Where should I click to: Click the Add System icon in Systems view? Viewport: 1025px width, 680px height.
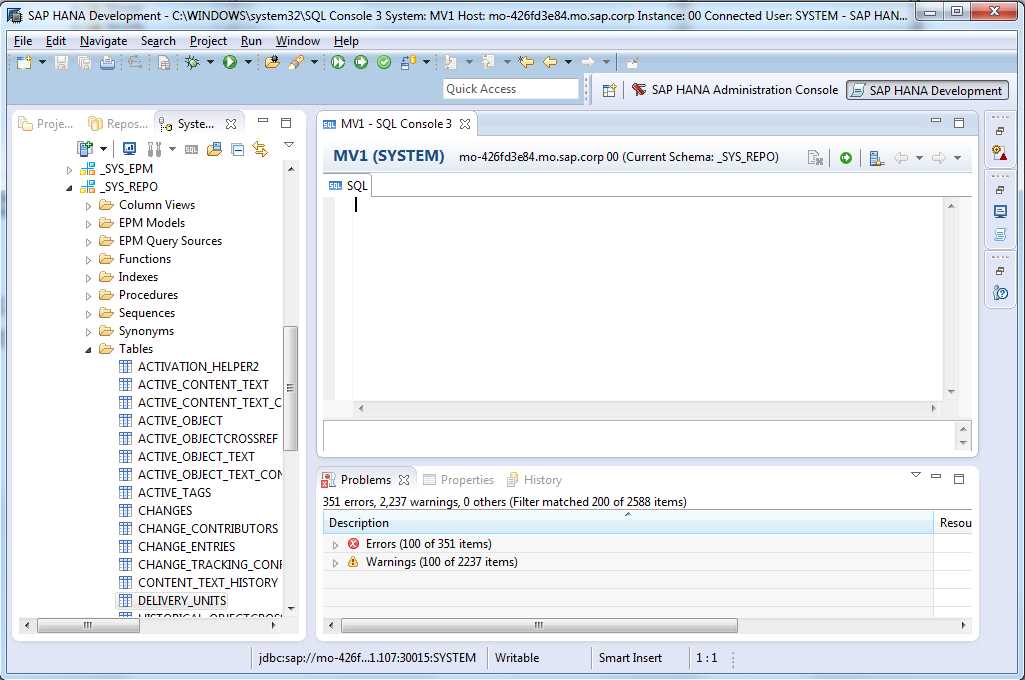pos(84,149)
